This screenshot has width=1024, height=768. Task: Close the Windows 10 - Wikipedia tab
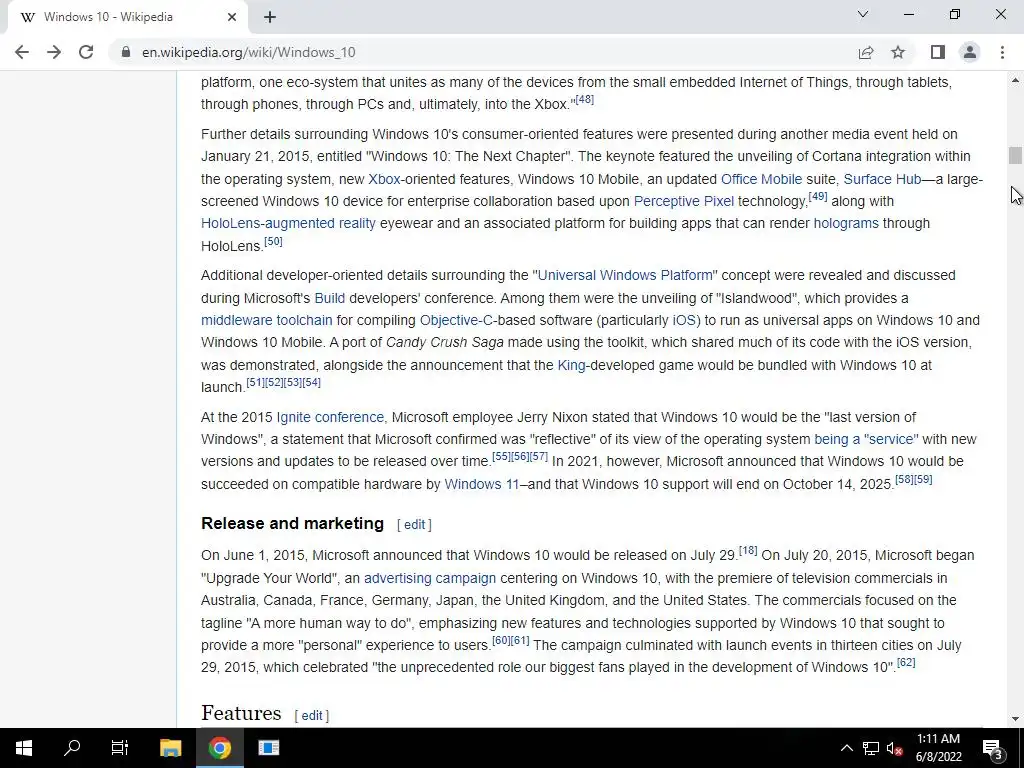232,17
